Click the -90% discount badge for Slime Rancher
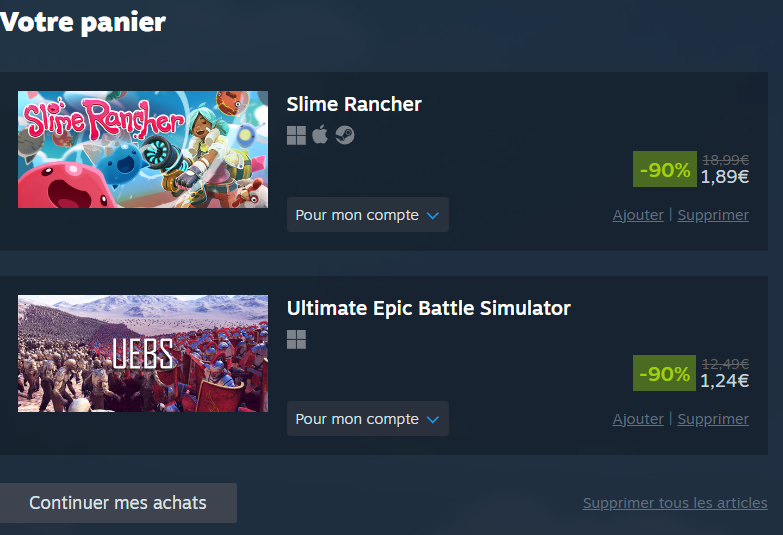783x535 pixels. [x=665, y=169]
